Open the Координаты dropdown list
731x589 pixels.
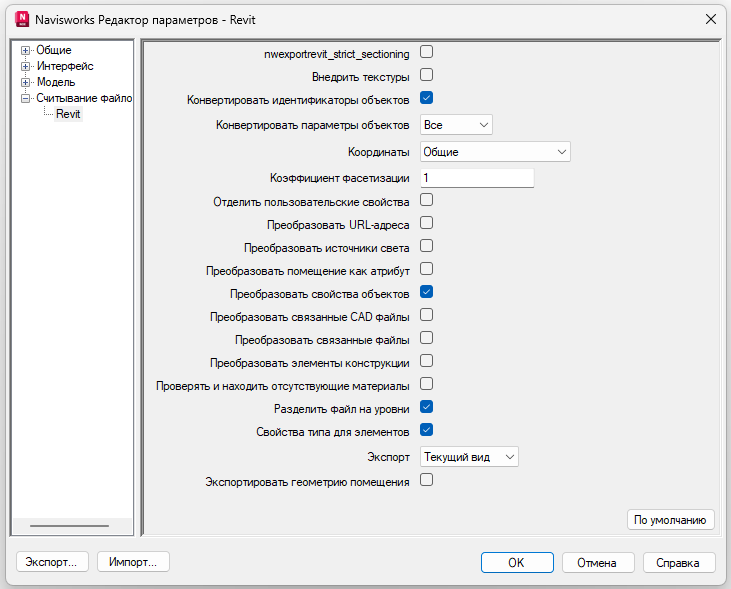pyautogui.click(x=494, y=152)
